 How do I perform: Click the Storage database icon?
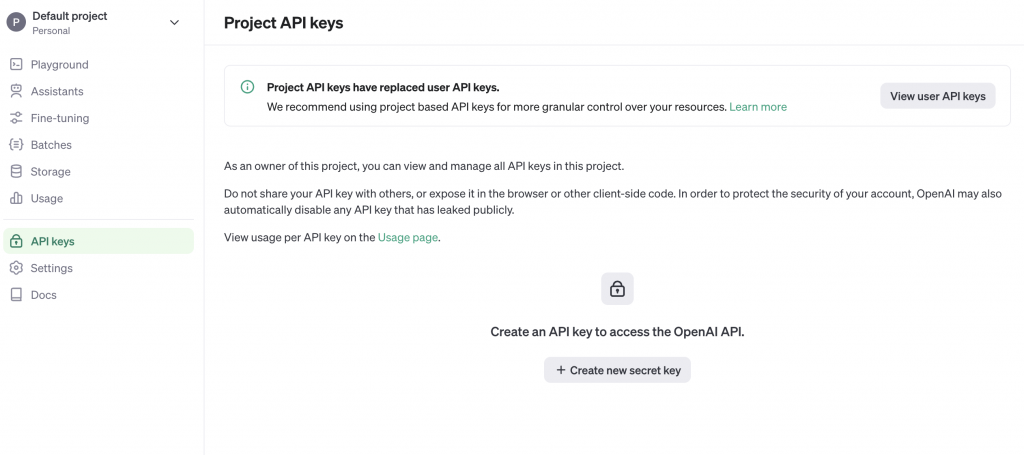click(16, 172)
